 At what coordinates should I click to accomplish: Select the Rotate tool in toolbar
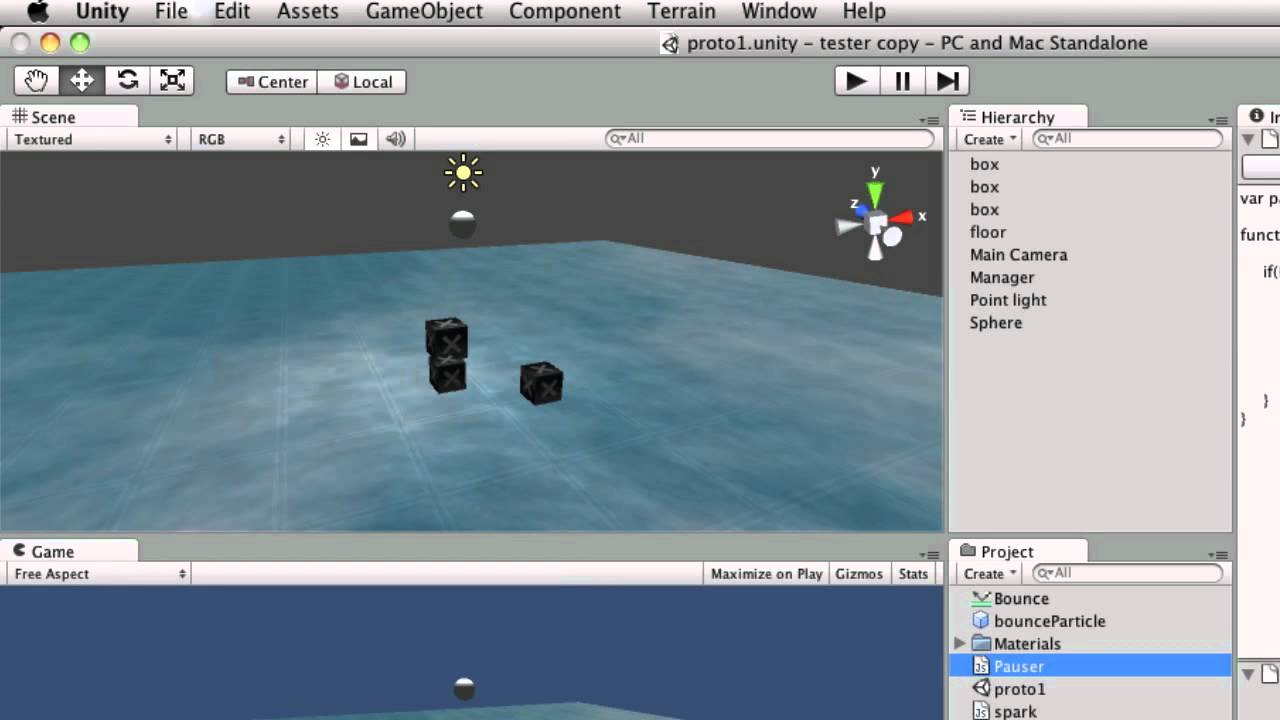[127, 81]
